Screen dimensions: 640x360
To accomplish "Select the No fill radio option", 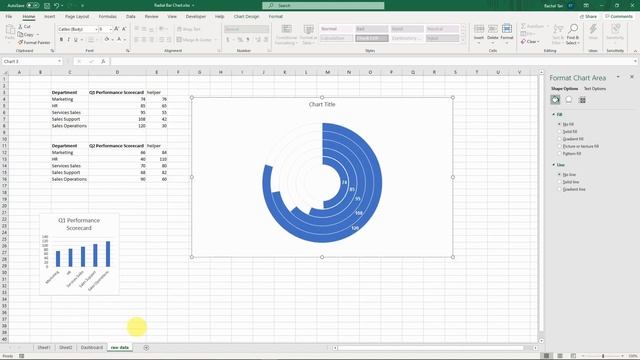I will tap(560, 124).
